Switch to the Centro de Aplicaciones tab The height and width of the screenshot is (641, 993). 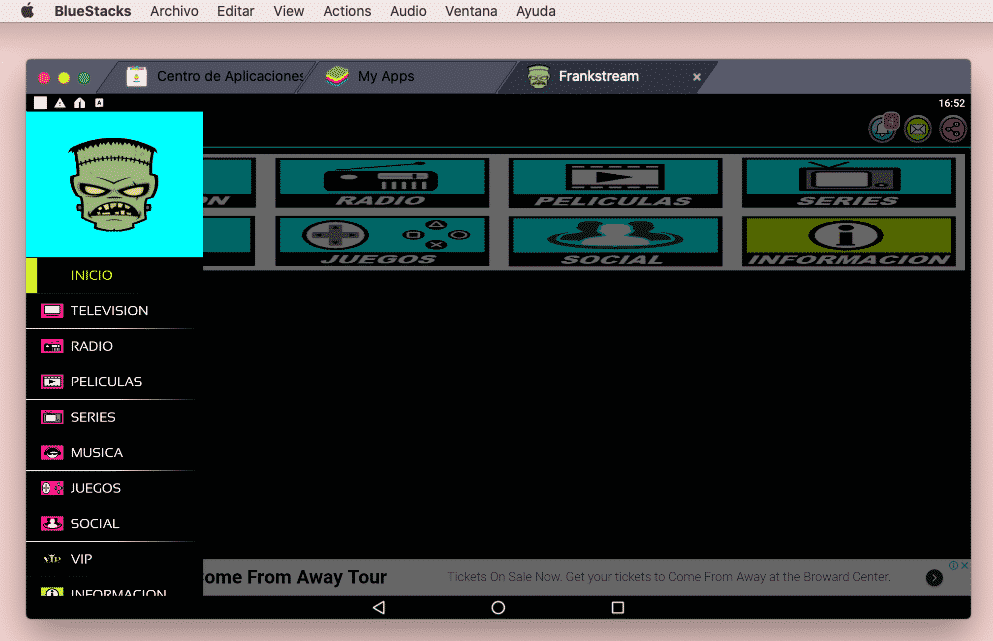pyautogui.click(x=215, y=76)
